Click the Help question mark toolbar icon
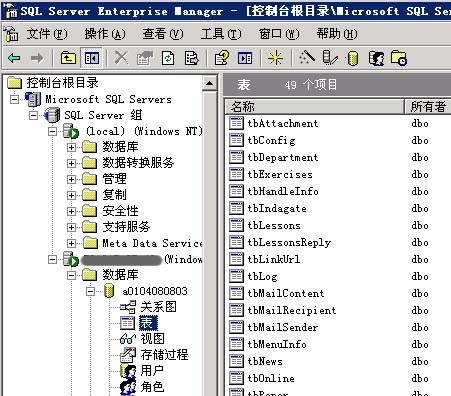The width and height of the screenshot is (451, 396). [x=222, y=58]
